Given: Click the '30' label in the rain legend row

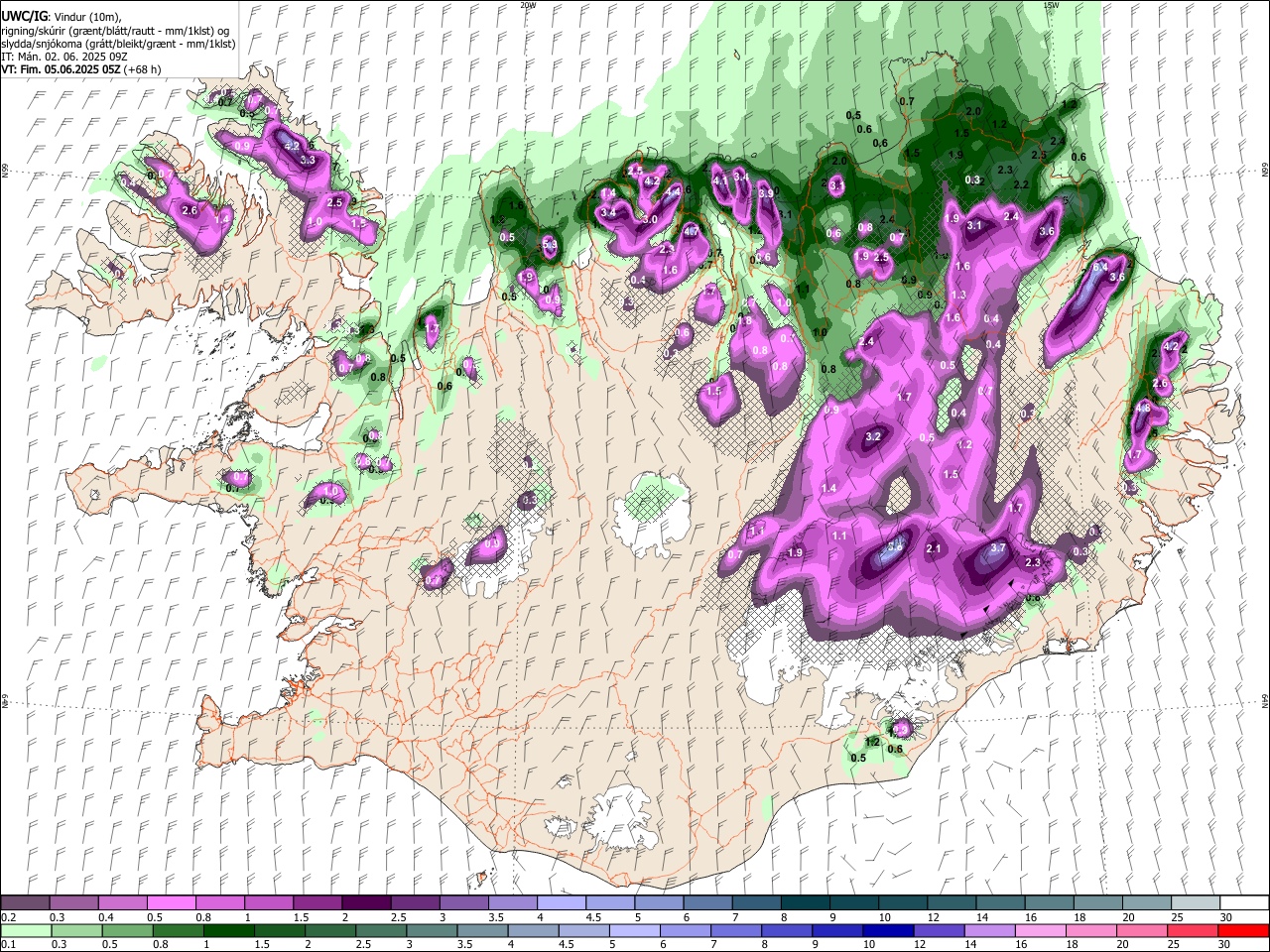Looking at the screenshot, I should click(x=1226, y=944).
